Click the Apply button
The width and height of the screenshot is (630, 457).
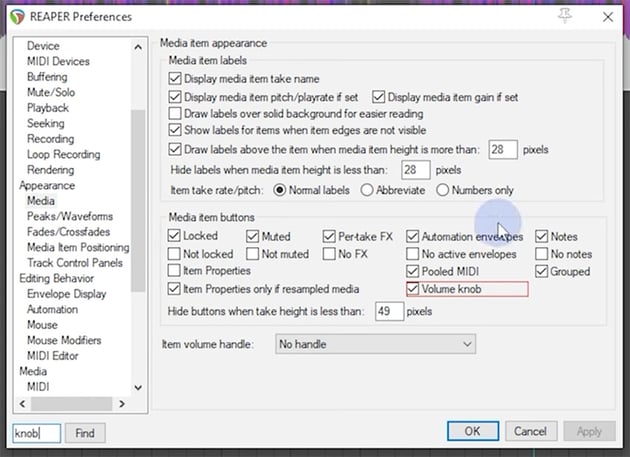(589, 431)
